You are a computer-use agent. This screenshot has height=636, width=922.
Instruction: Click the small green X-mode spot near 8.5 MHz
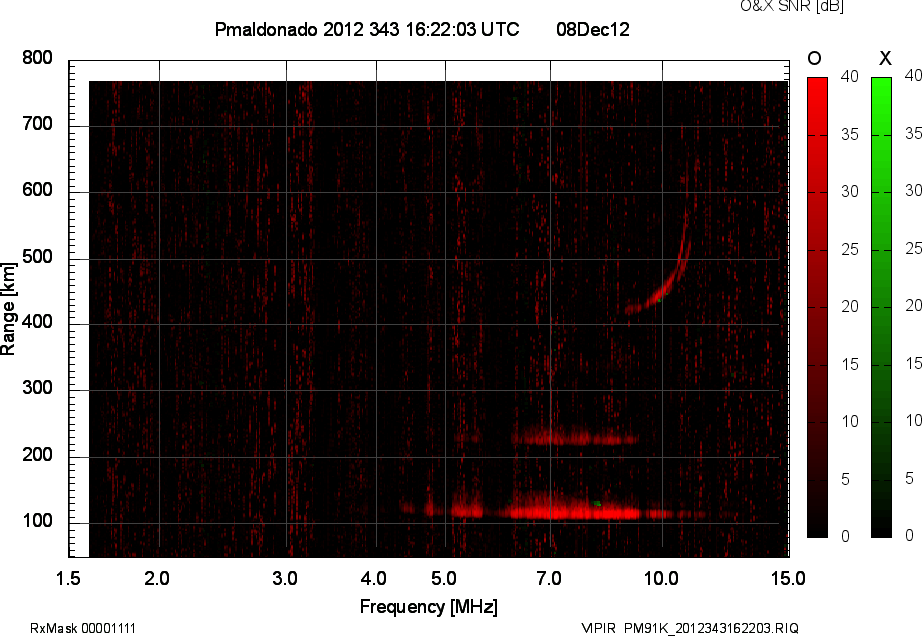click(597, 503)
